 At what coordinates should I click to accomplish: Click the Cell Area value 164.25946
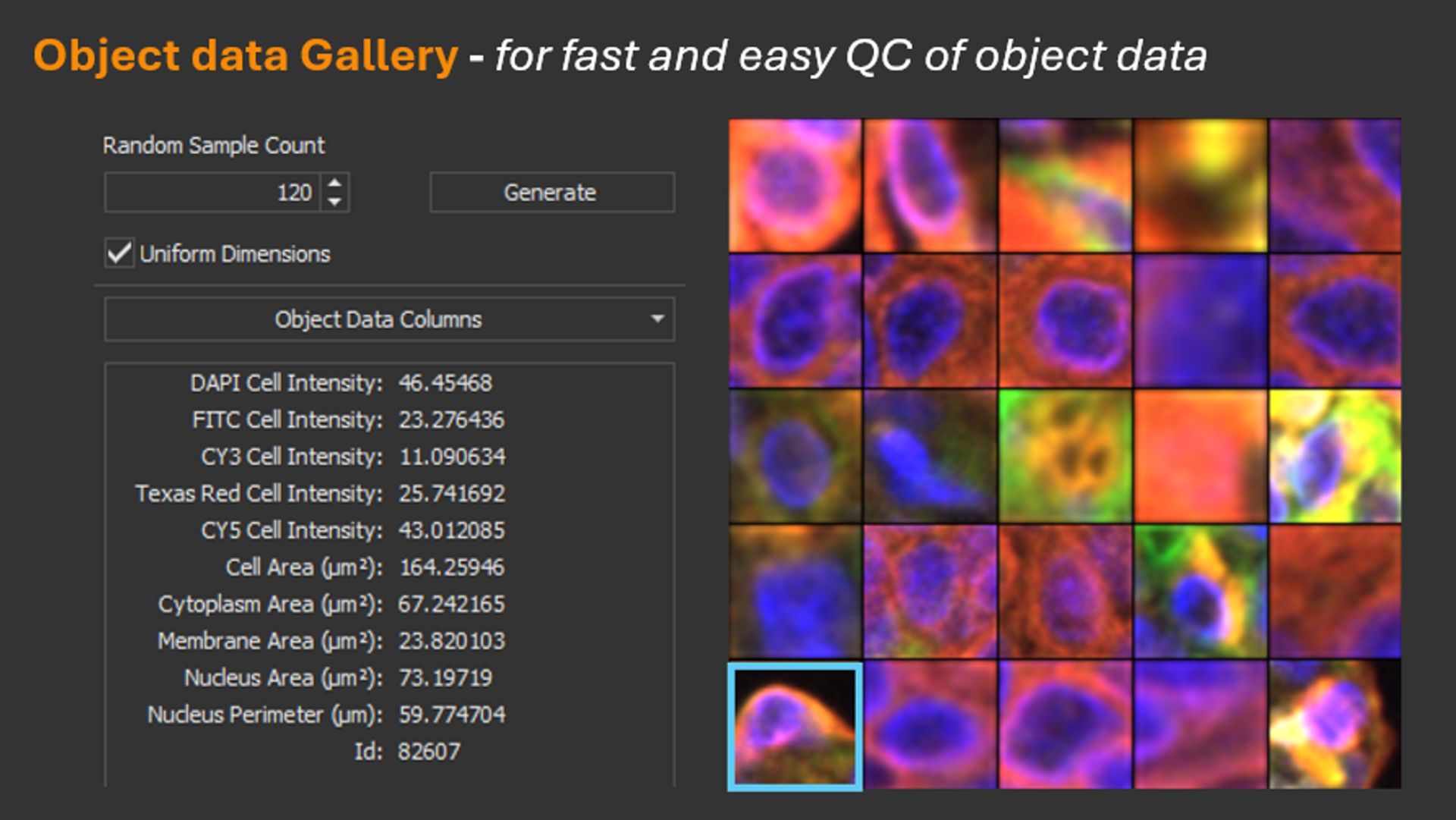[452, 567]
